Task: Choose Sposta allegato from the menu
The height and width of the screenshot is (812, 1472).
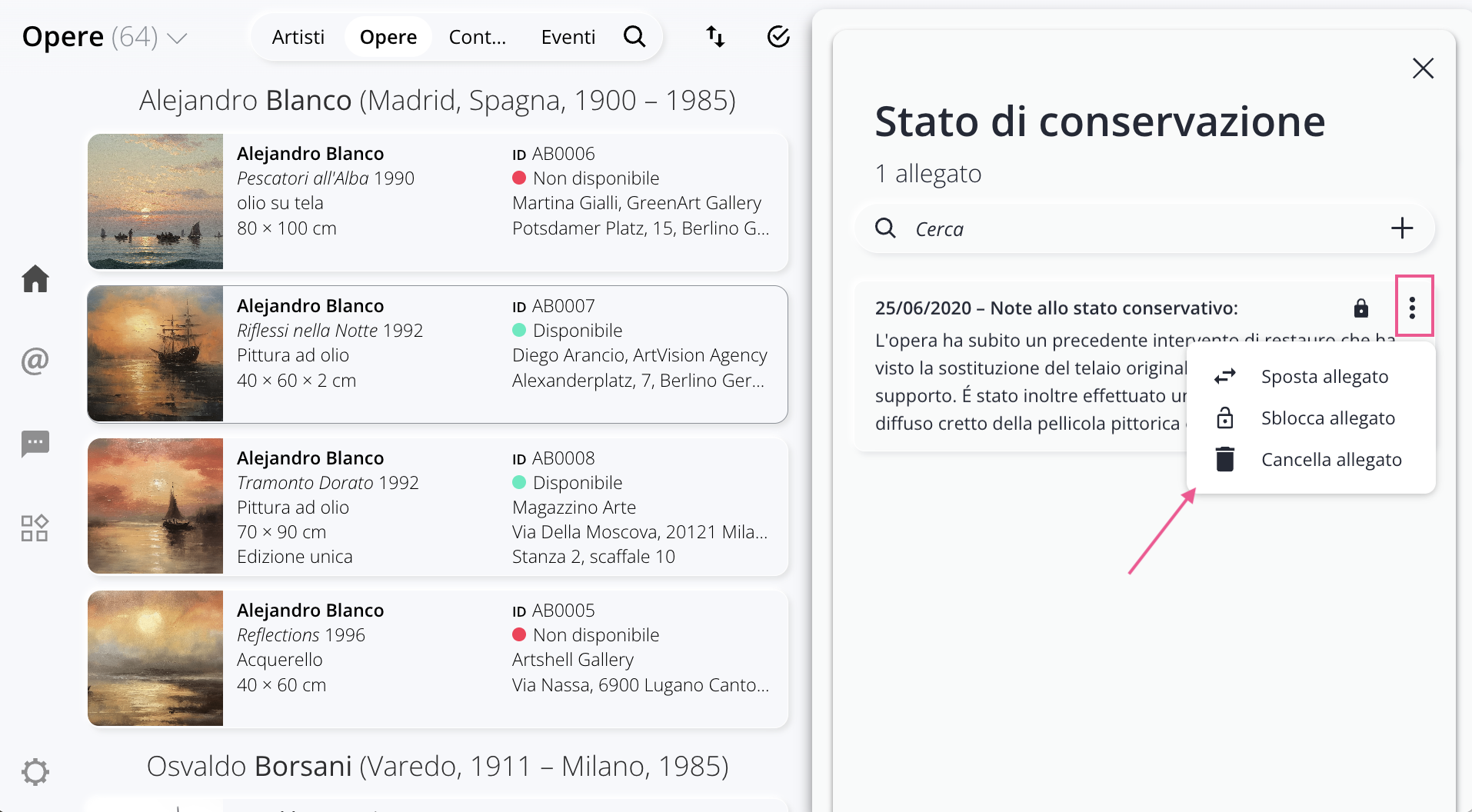Action: pyautogui.click(x=1324, y=377)
